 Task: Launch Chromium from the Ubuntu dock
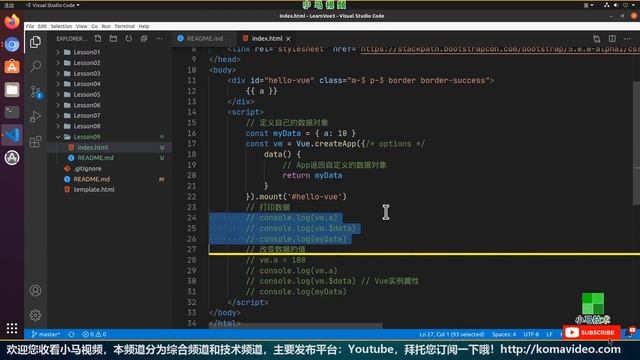[x=12, y=44]
